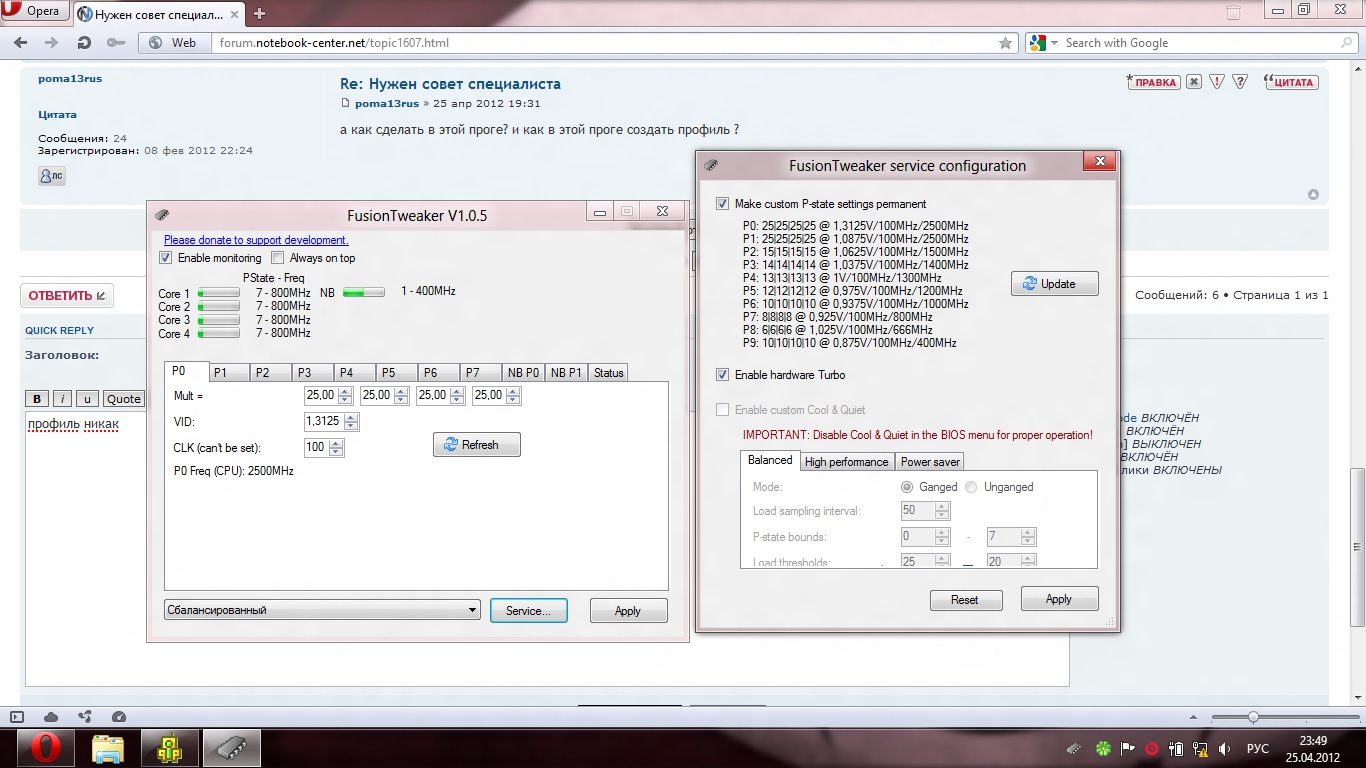The width and height of the screenshot is (1366, 768).
Task: Switch to the High performance tab
Action: pos(846,462)
